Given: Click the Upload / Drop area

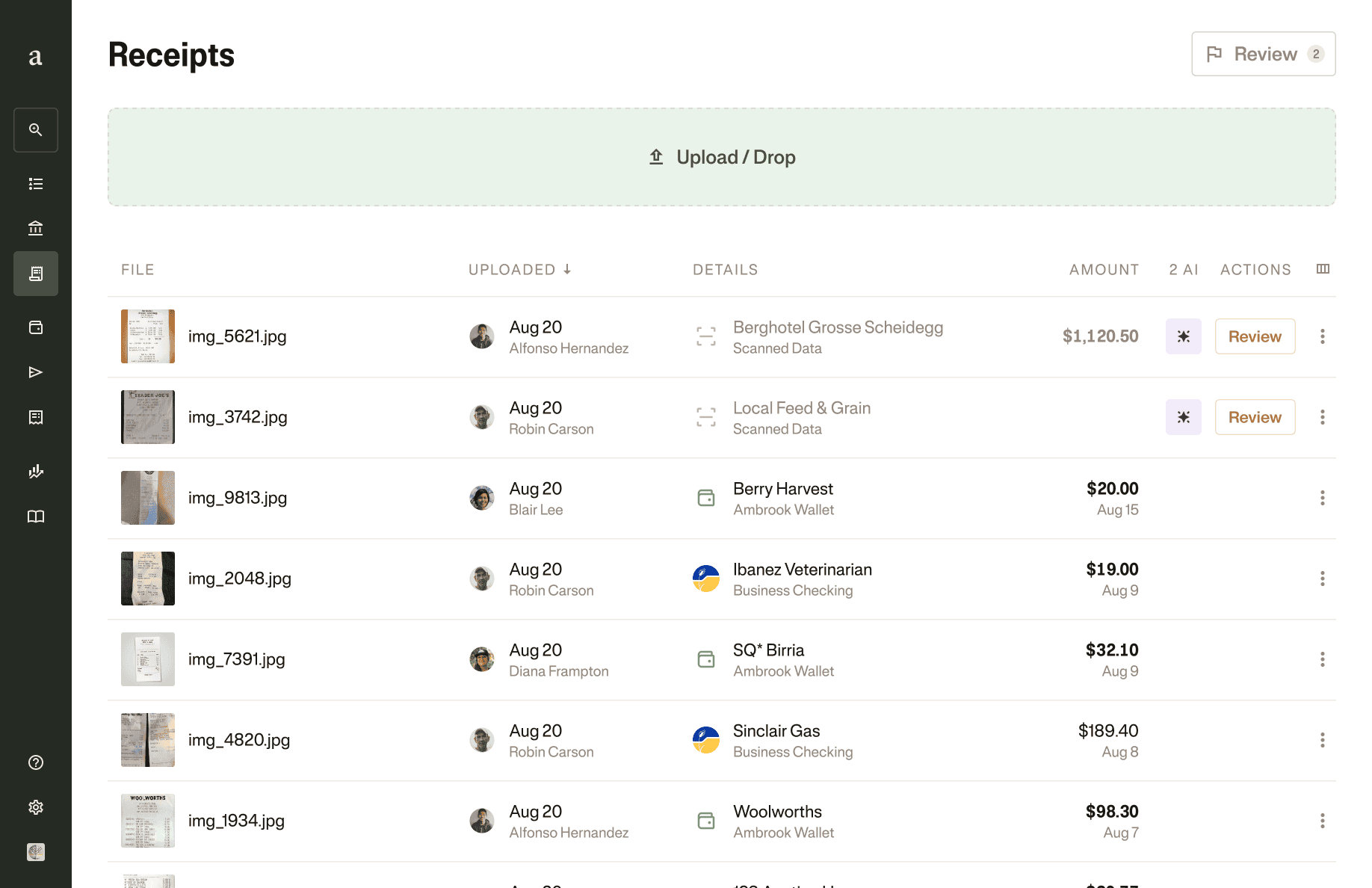Looking at the screenshot, I should (x=722, y=157).
